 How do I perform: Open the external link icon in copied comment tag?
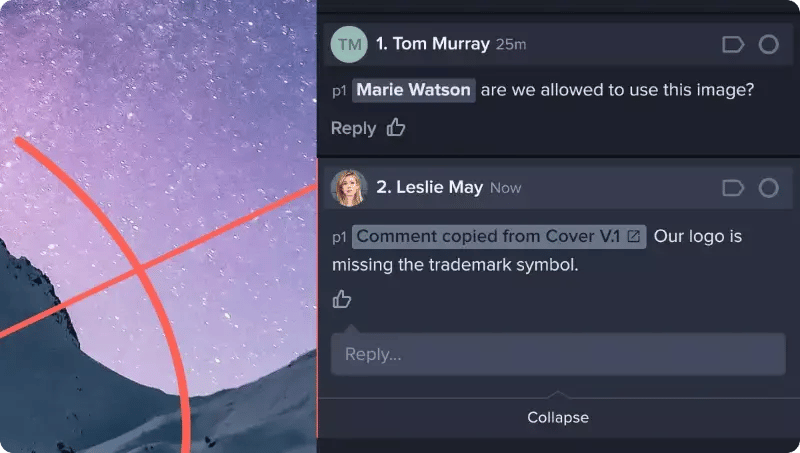(634, 236)
